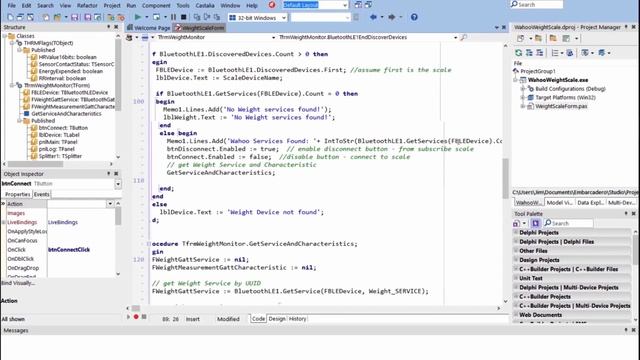Viewport: 640px width, 360px height.
Task: Select btnConnect: TButton in Structure tree
Action: point(63,128)
